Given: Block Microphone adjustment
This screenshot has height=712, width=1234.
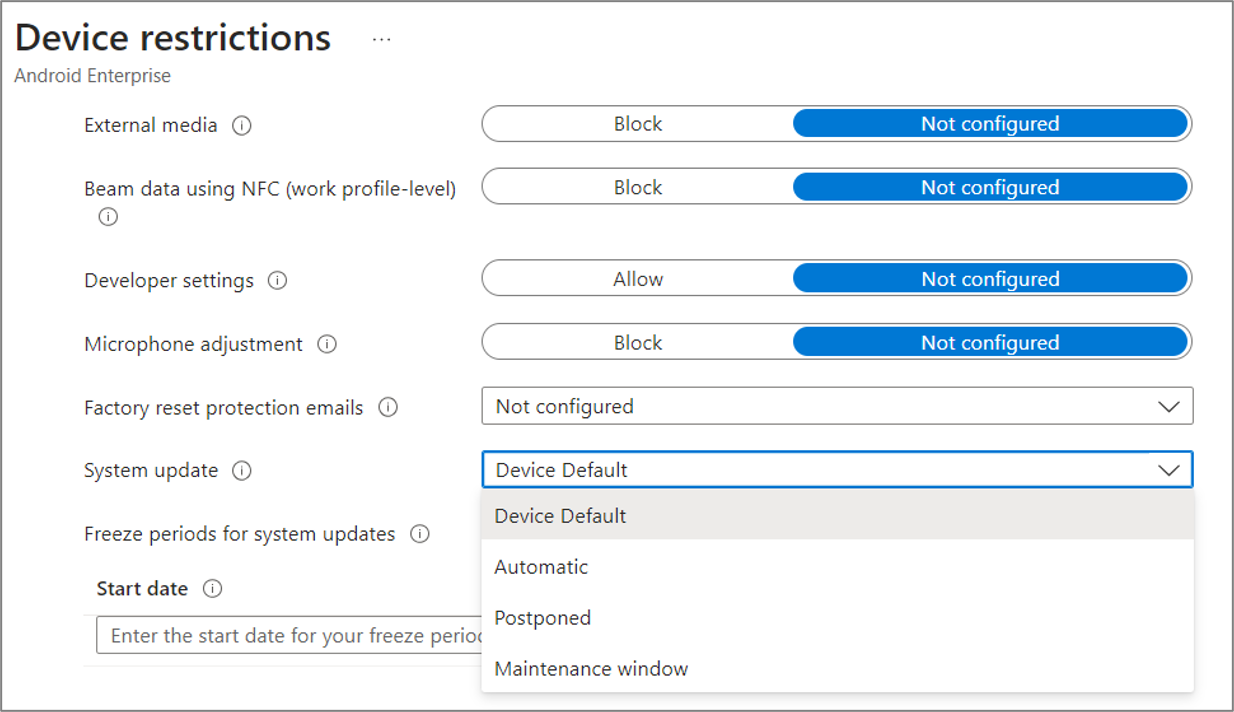Looking at the screenshot, I should coord(638,343).
